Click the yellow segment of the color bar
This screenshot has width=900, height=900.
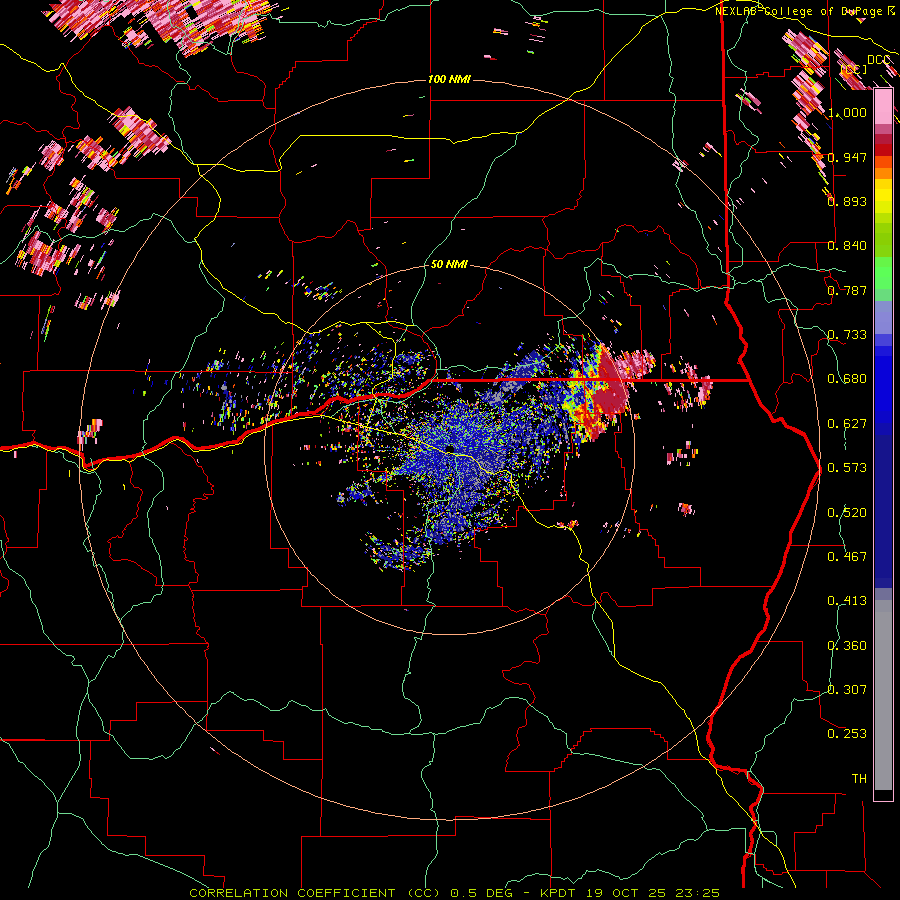(883, 197)
